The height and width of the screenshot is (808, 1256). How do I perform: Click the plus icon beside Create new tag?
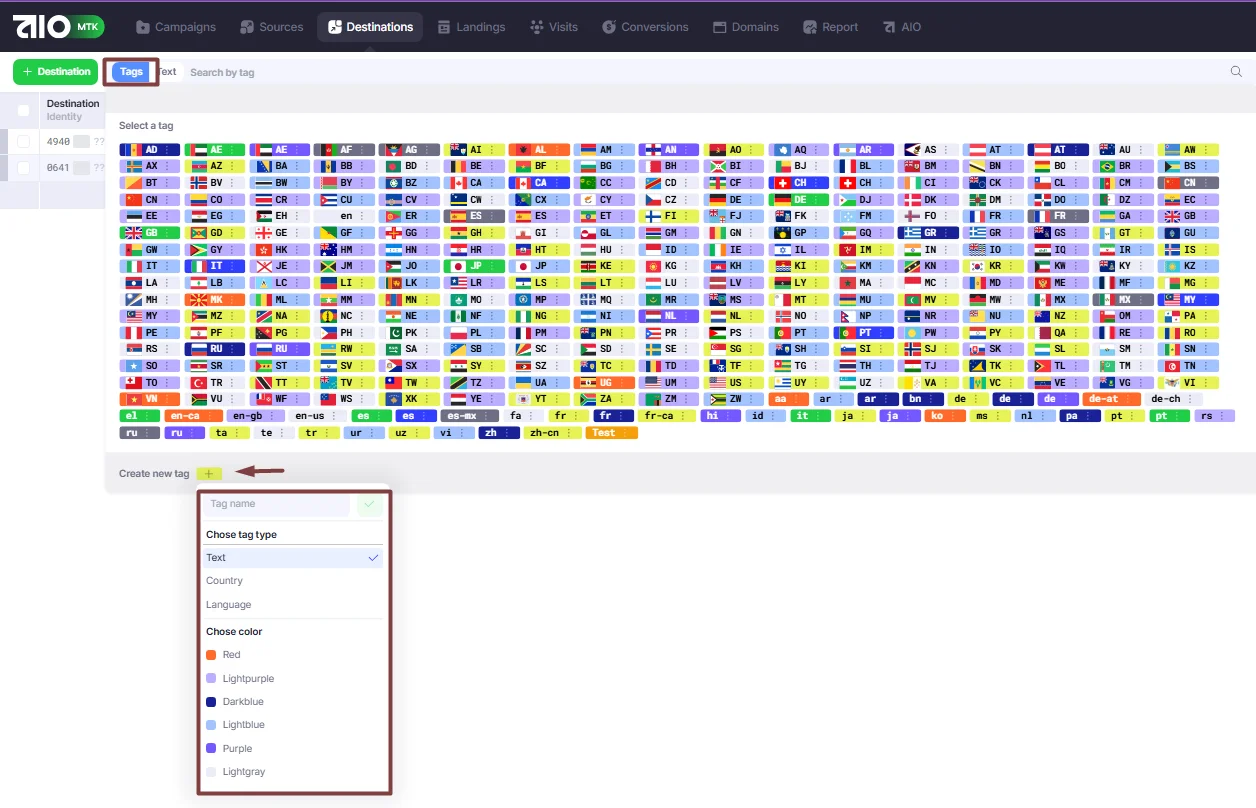coord(209,473)
